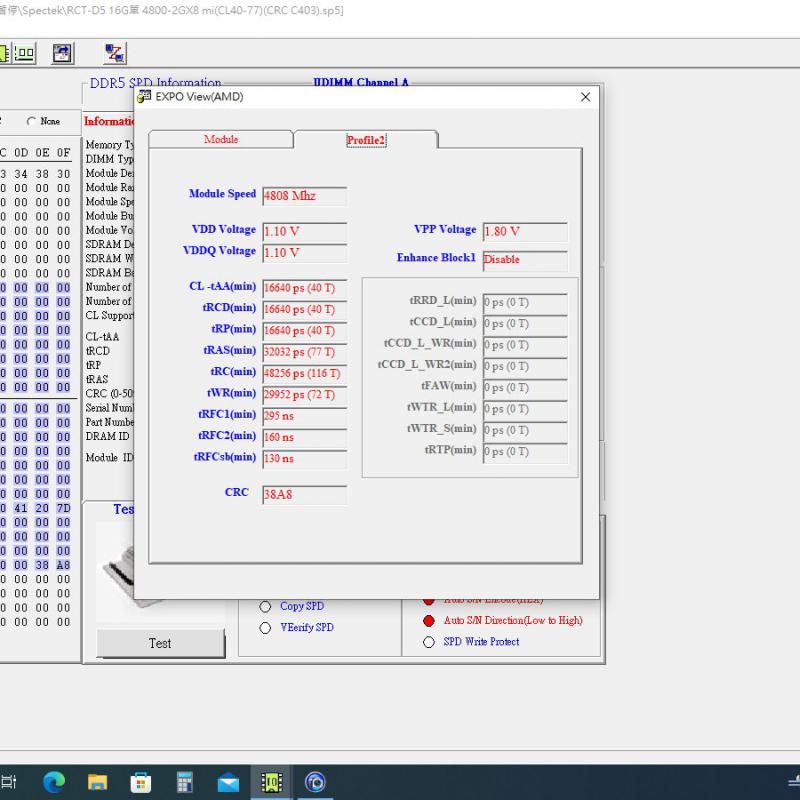This screenshot has height=800, width=800.
Task: Click the Test button
Action: [x=160, y=643]
